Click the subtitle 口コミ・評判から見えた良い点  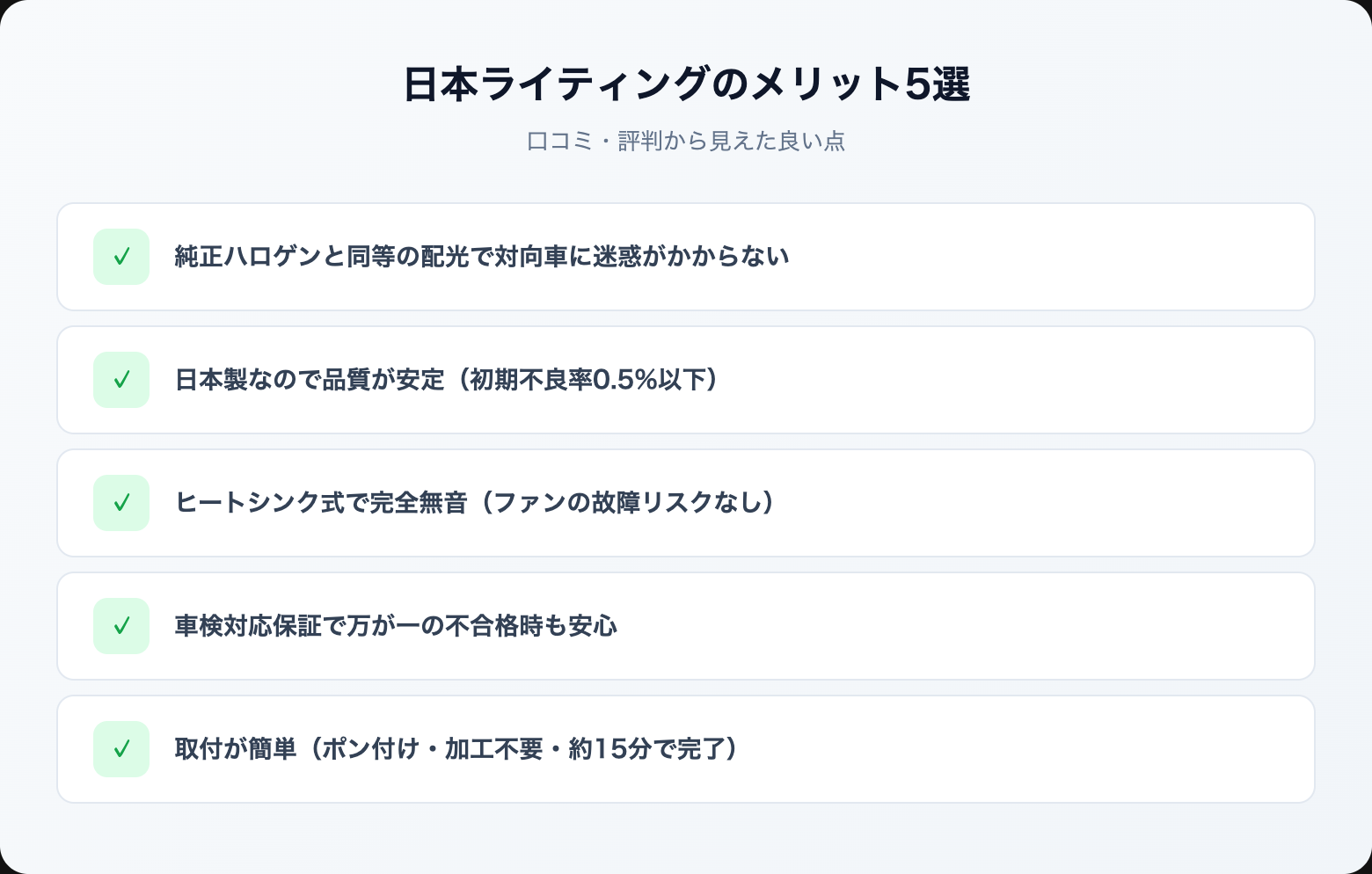click(686, 142)
